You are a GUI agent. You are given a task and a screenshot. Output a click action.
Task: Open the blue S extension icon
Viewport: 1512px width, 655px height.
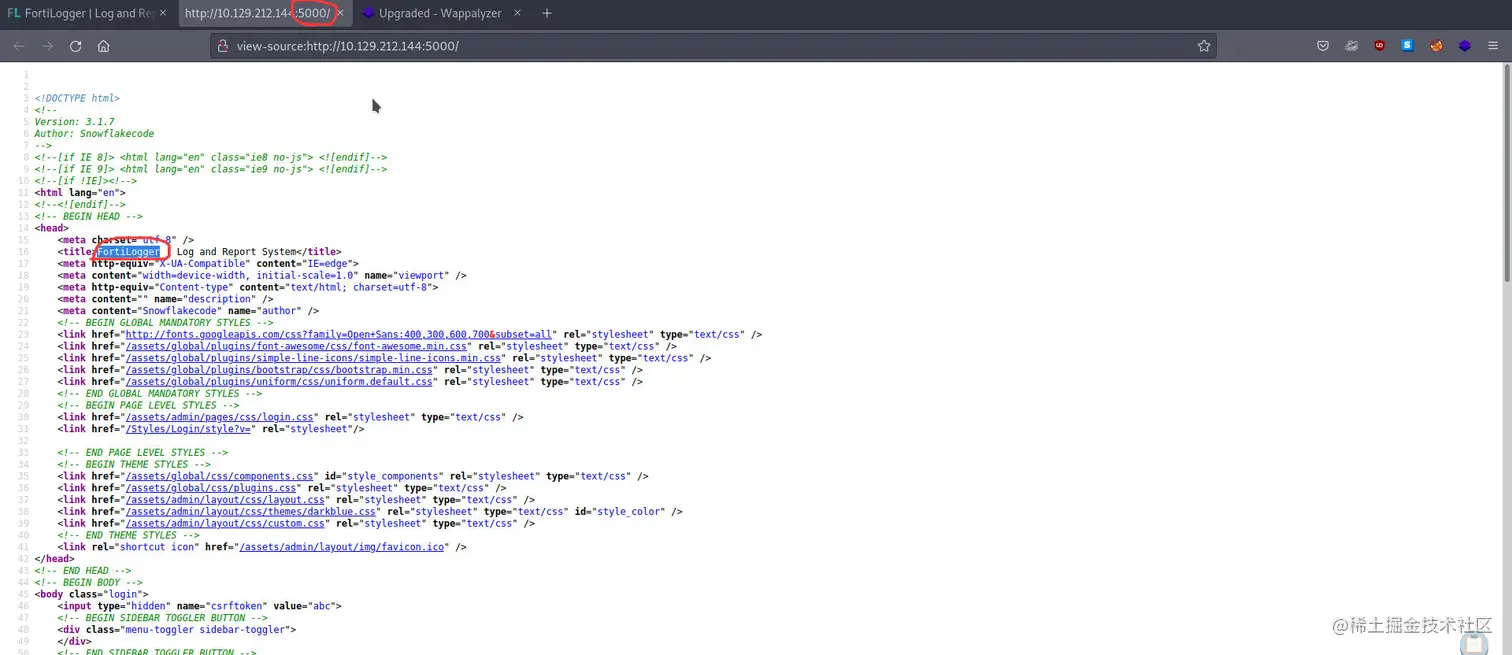tap(1408, 46)
